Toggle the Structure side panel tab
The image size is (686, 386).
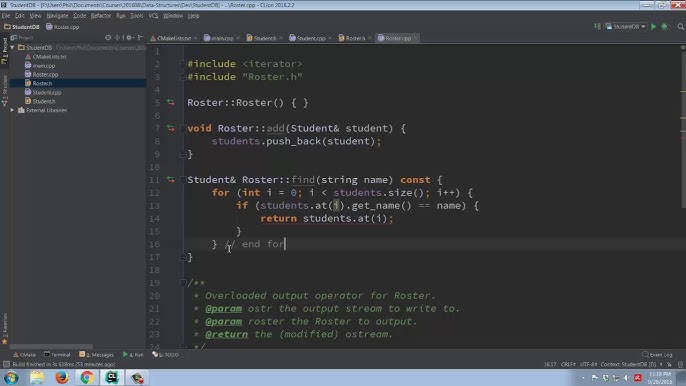click(4, 90)
